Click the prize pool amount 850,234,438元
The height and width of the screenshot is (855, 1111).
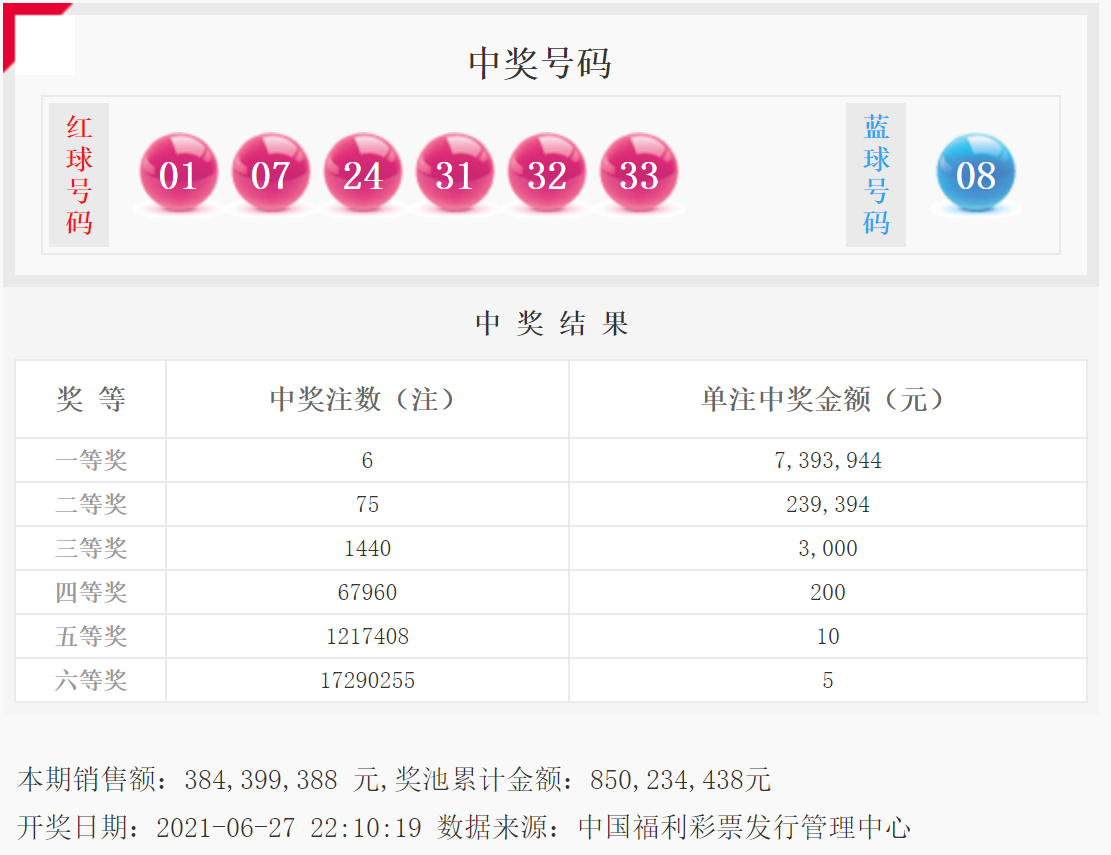pos(680,780)
